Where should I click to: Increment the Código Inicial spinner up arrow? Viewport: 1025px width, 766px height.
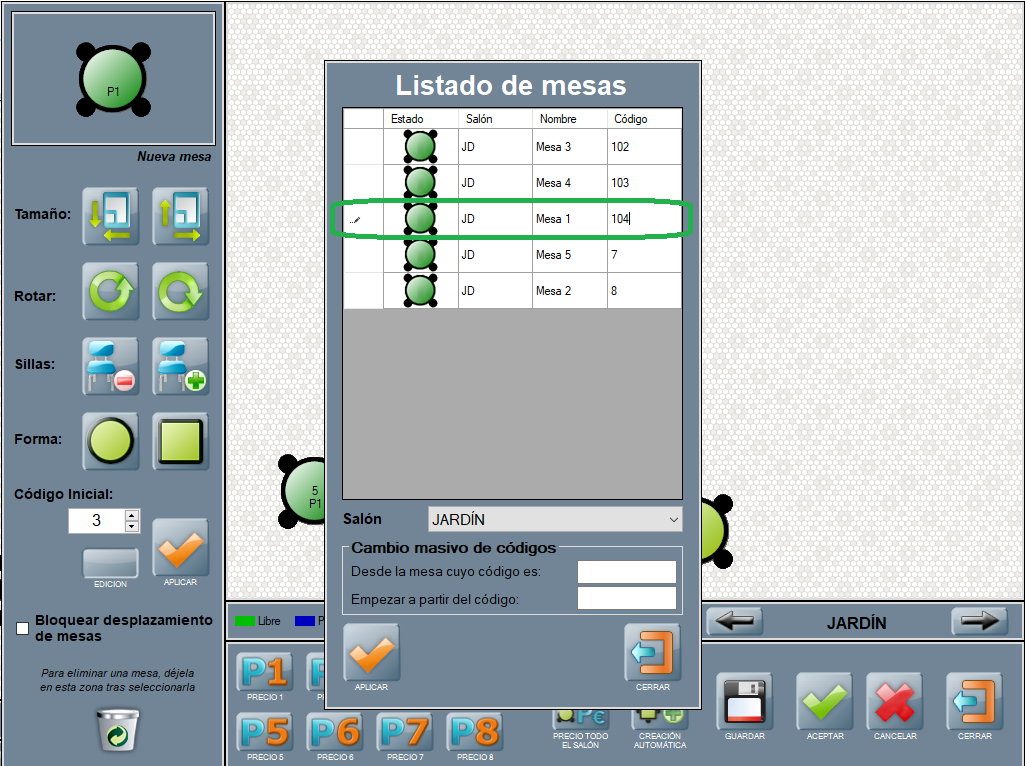pos(131,515)
